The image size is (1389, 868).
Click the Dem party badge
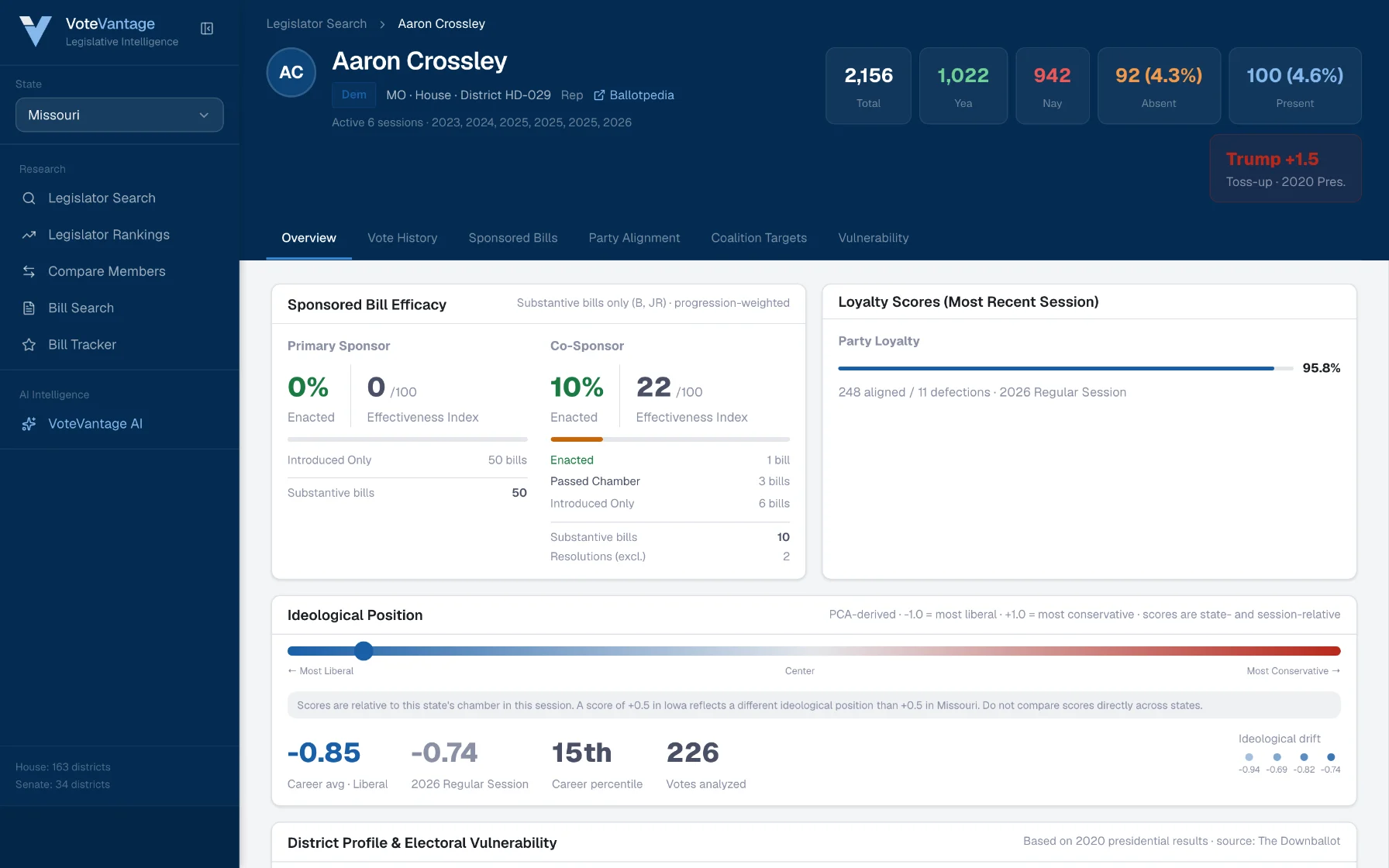pos(354,95)
